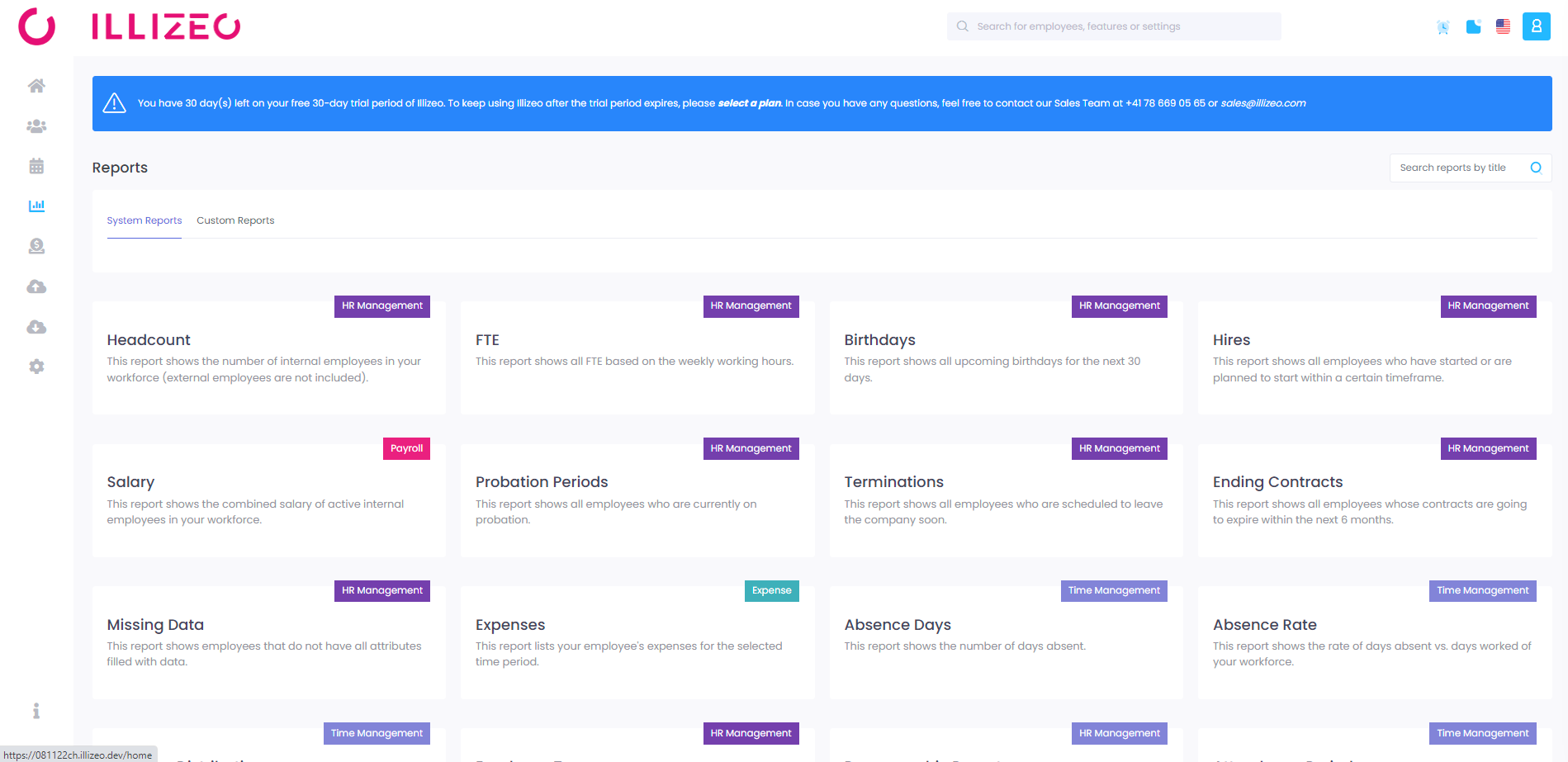Open the Ending Contracts report

coord(1375,500)
